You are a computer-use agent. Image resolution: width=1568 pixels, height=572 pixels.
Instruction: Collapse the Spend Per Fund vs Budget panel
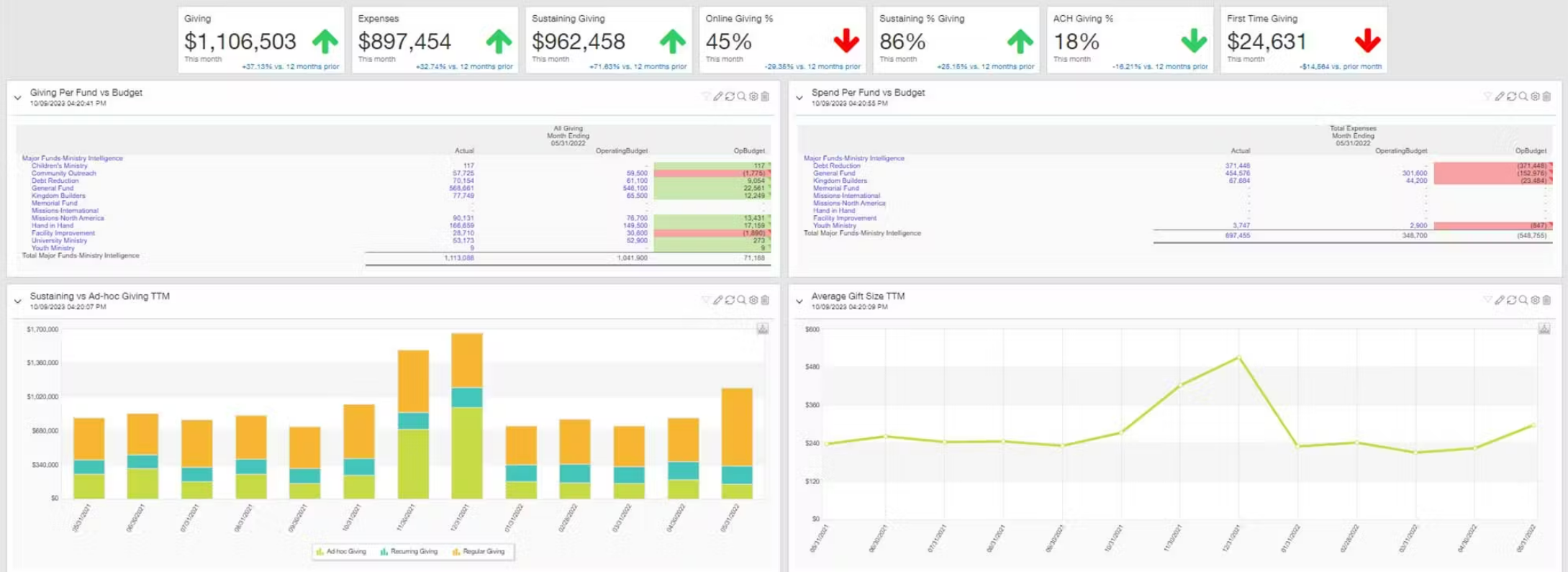[x=799, y=97]
